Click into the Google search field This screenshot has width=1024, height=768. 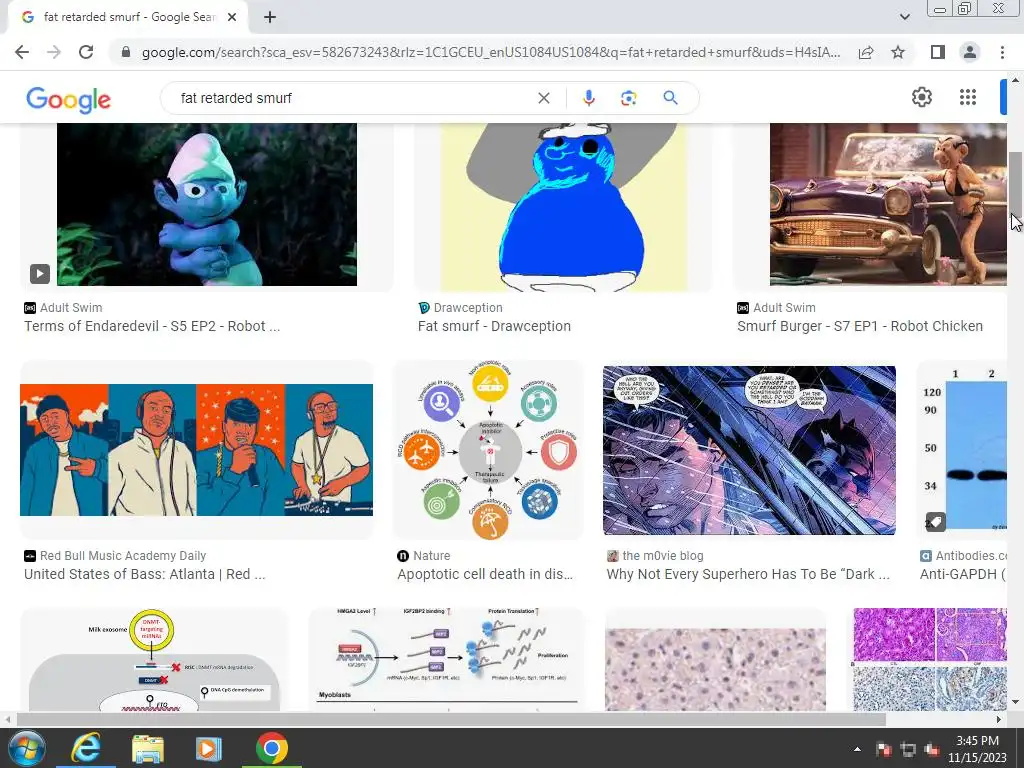pos(353,98)
